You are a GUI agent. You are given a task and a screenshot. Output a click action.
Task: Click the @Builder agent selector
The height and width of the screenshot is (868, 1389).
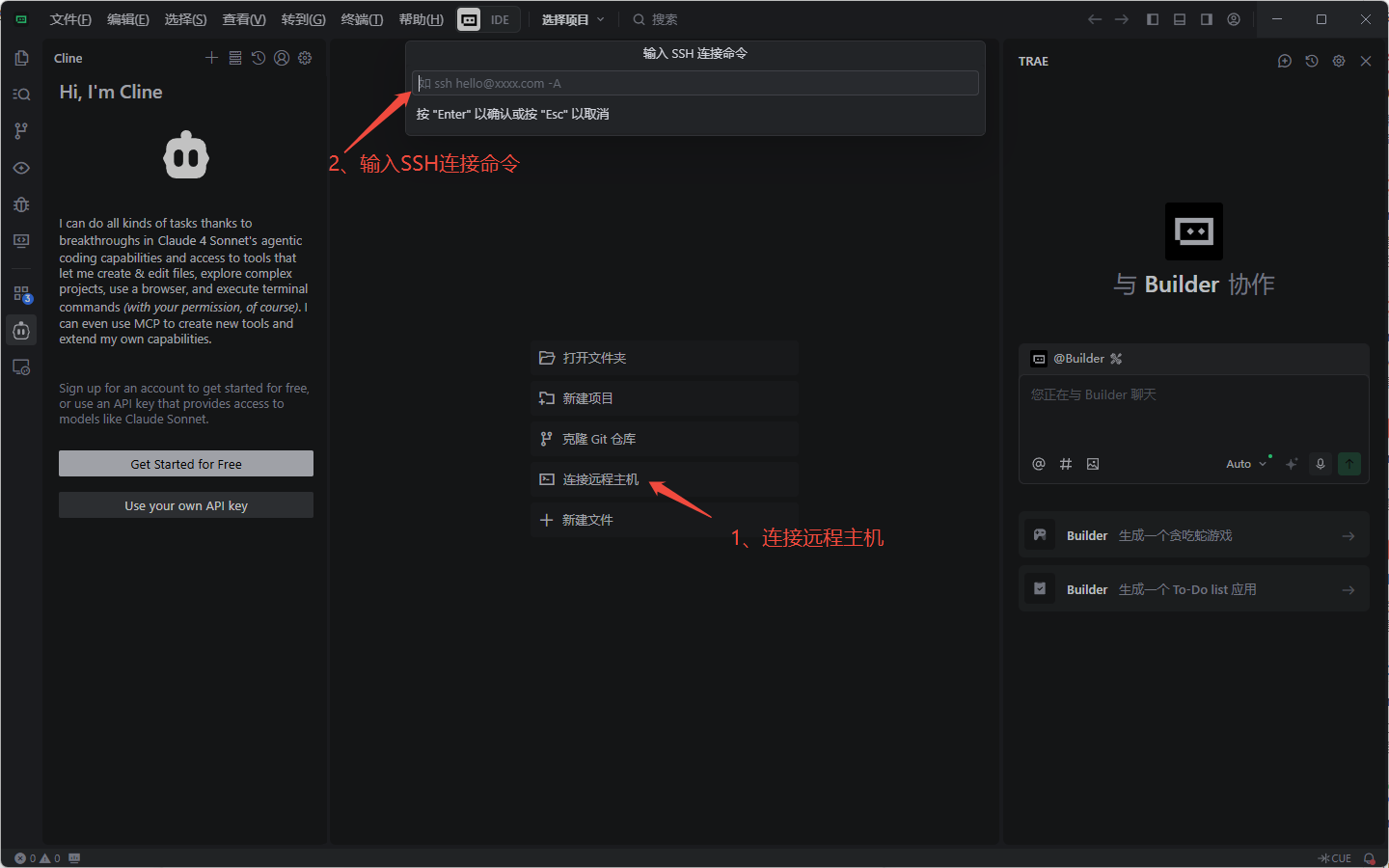point(1077,359)
